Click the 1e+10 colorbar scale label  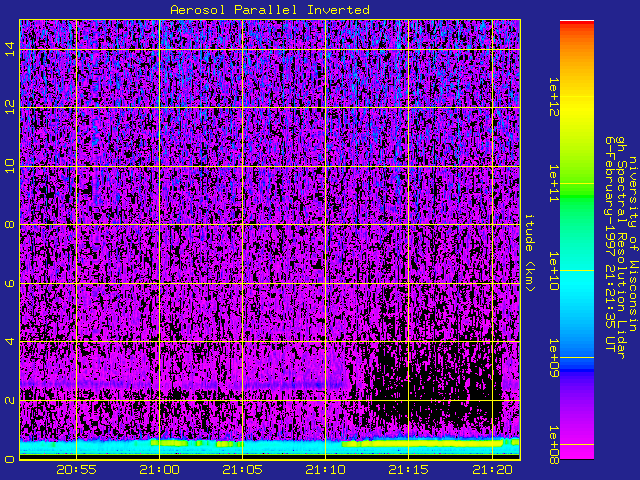(x=553, y=271)
